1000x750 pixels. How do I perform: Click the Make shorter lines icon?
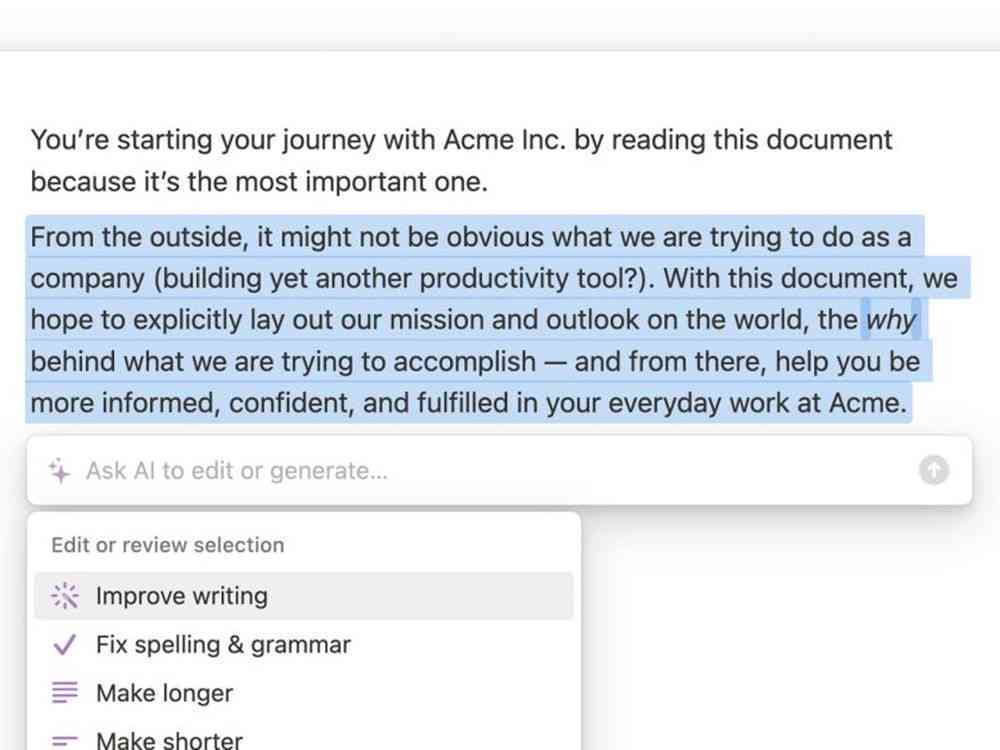click(64, 741)
